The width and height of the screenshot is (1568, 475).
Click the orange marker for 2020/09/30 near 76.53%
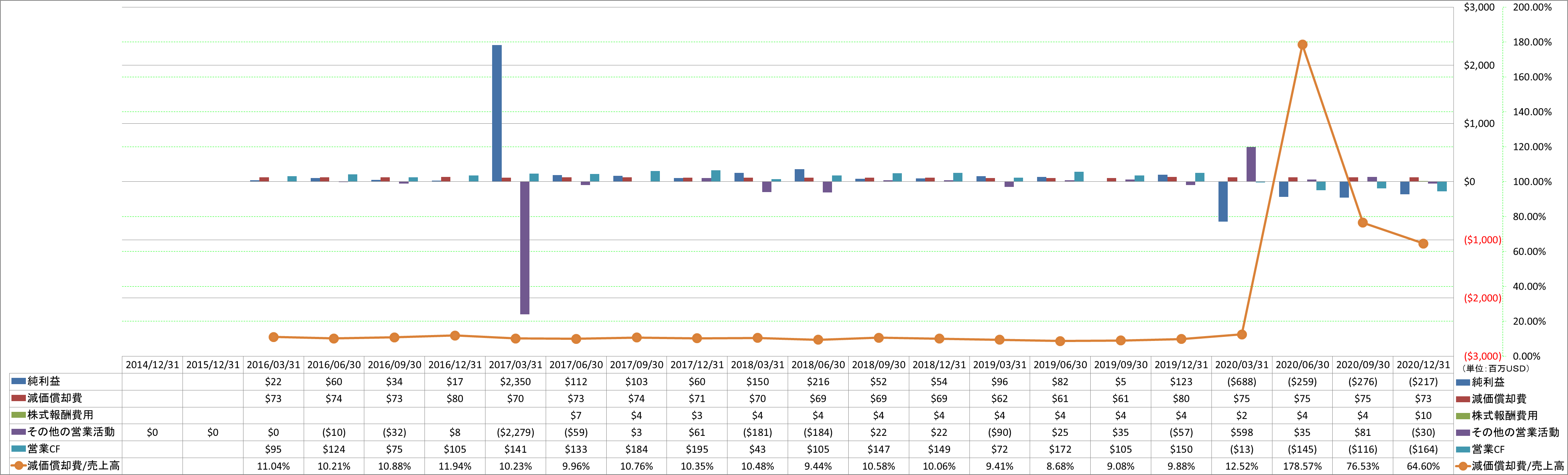tap(1363, 223)
